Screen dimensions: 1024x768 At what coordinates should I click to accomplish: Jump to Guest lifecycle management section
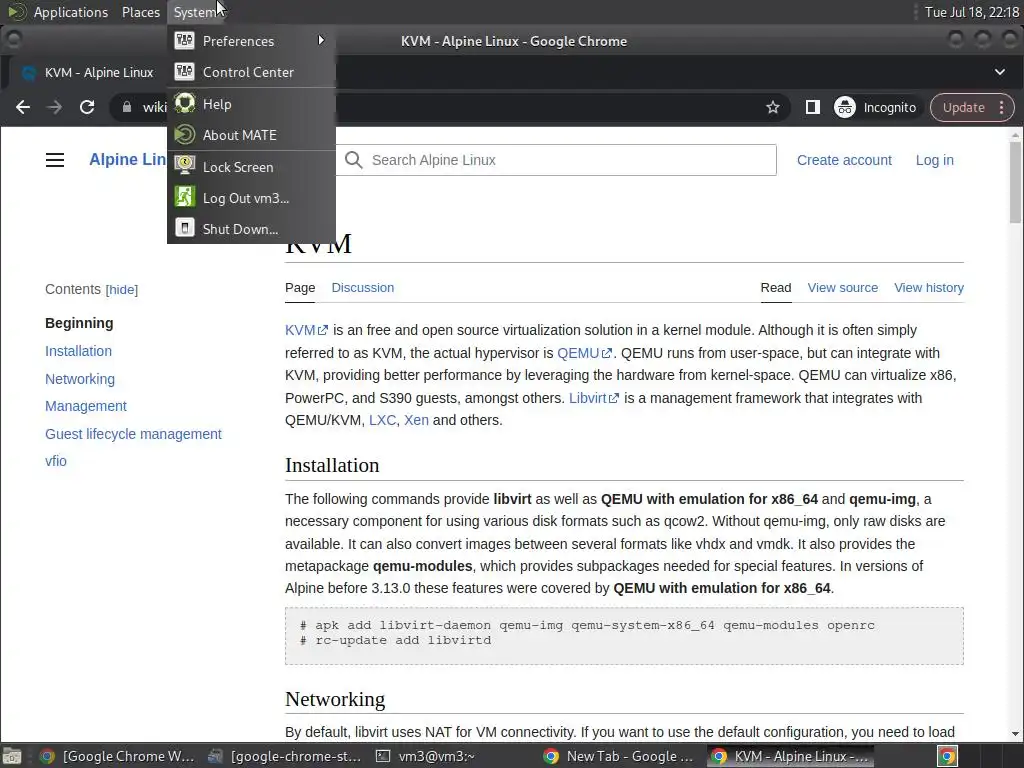click(133, 434)
